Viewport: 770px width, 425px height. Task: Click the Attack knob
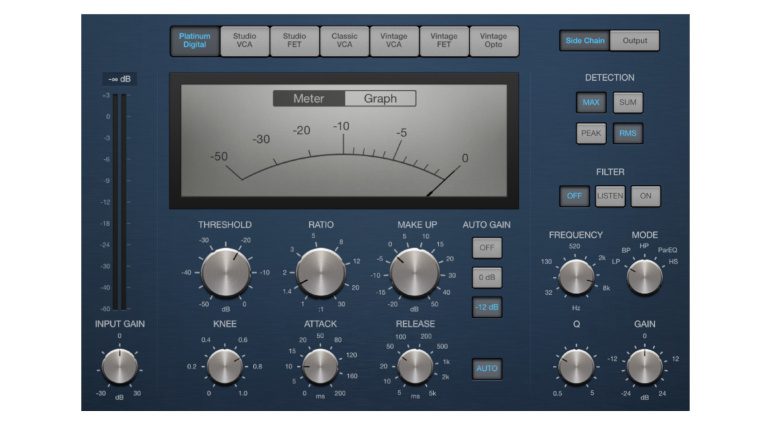tap(320, 367)
